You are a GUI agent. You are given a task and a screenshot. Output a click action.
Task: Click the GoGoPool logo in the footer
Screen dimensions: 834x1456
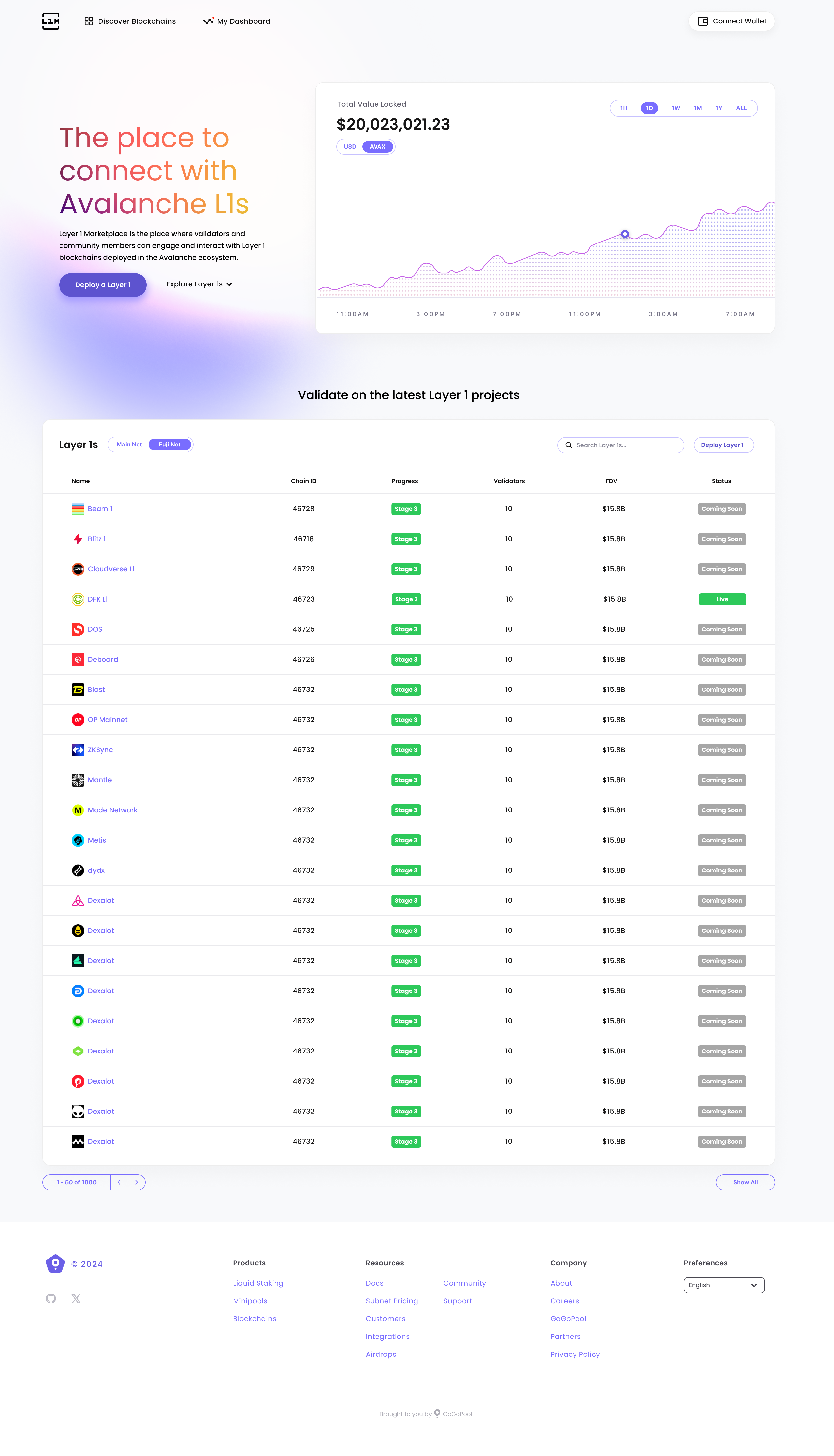tap(55, 1264)
